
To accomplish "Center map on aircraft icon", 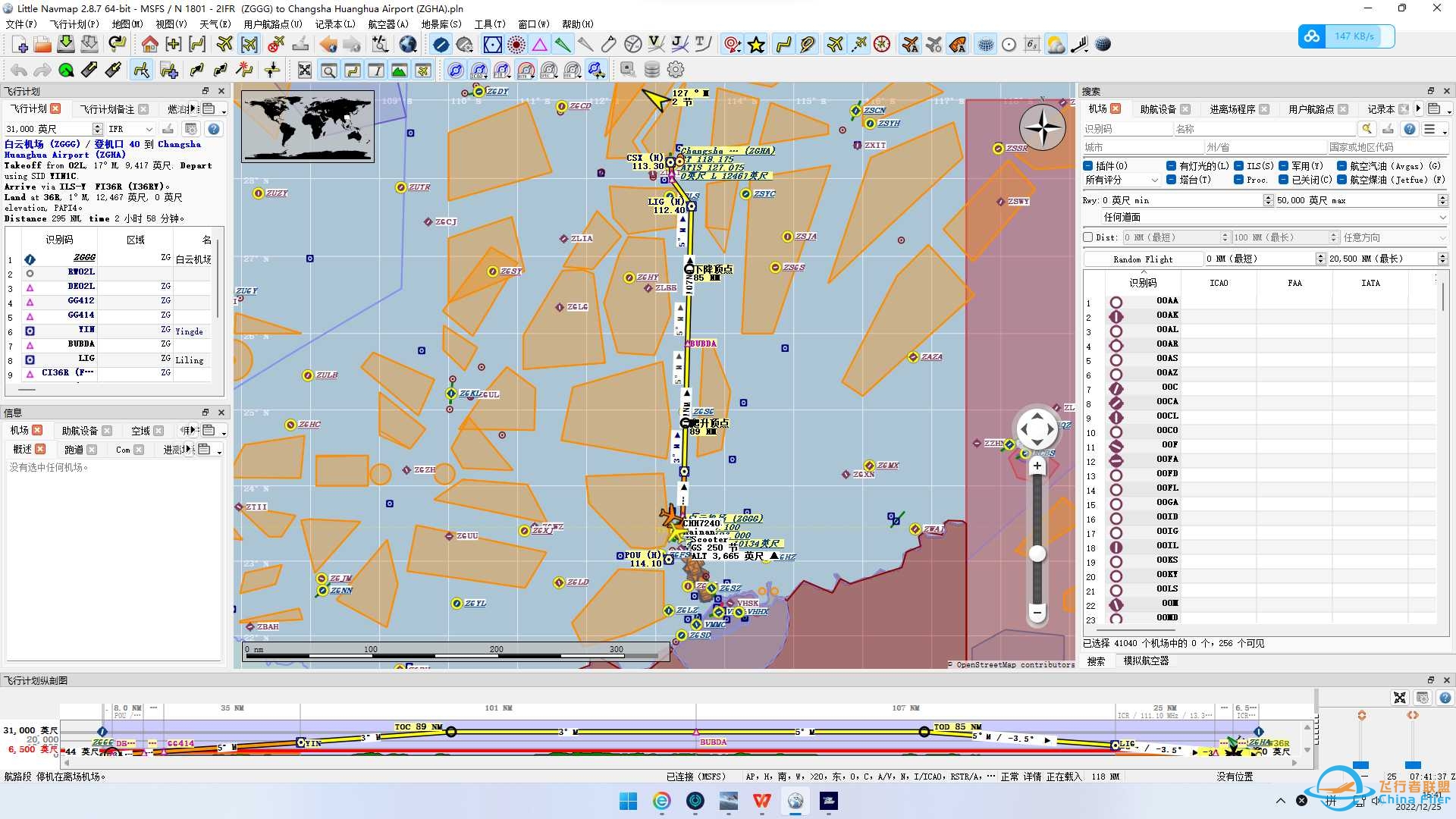I will click(249, 45).
